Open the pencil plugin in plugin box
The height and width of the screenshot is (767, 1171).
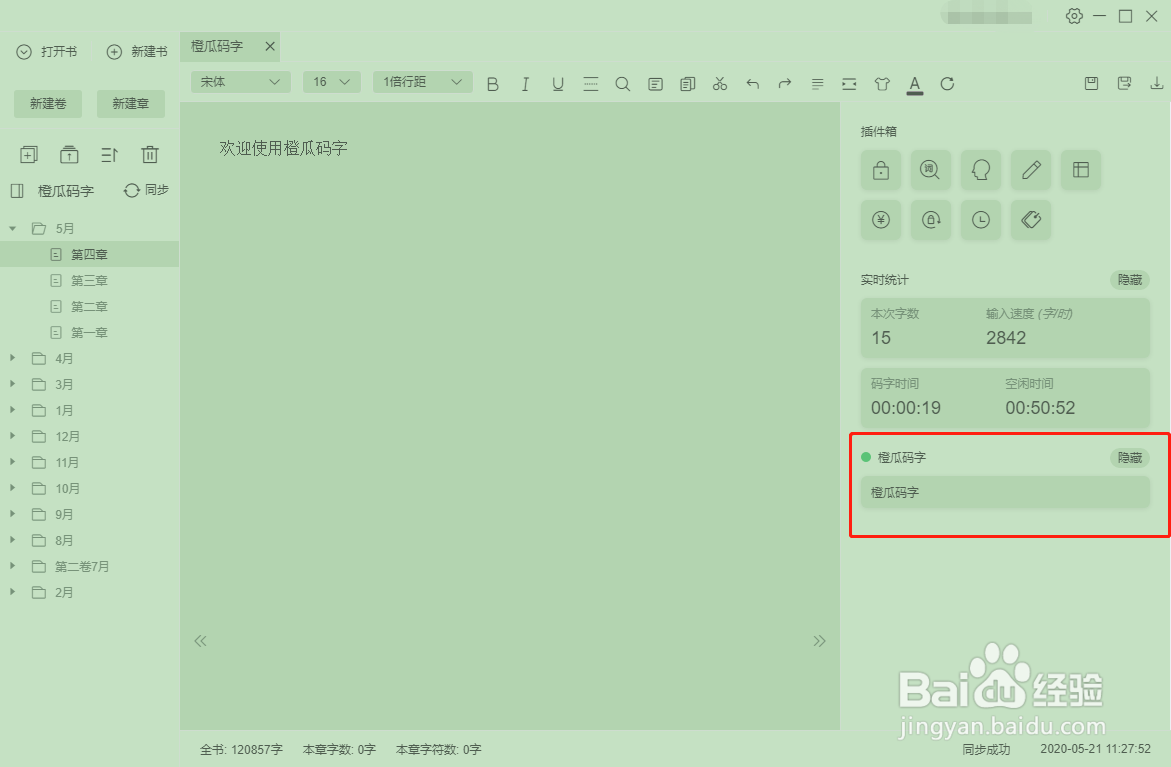pyautogui.click(x=1031, y=170)
